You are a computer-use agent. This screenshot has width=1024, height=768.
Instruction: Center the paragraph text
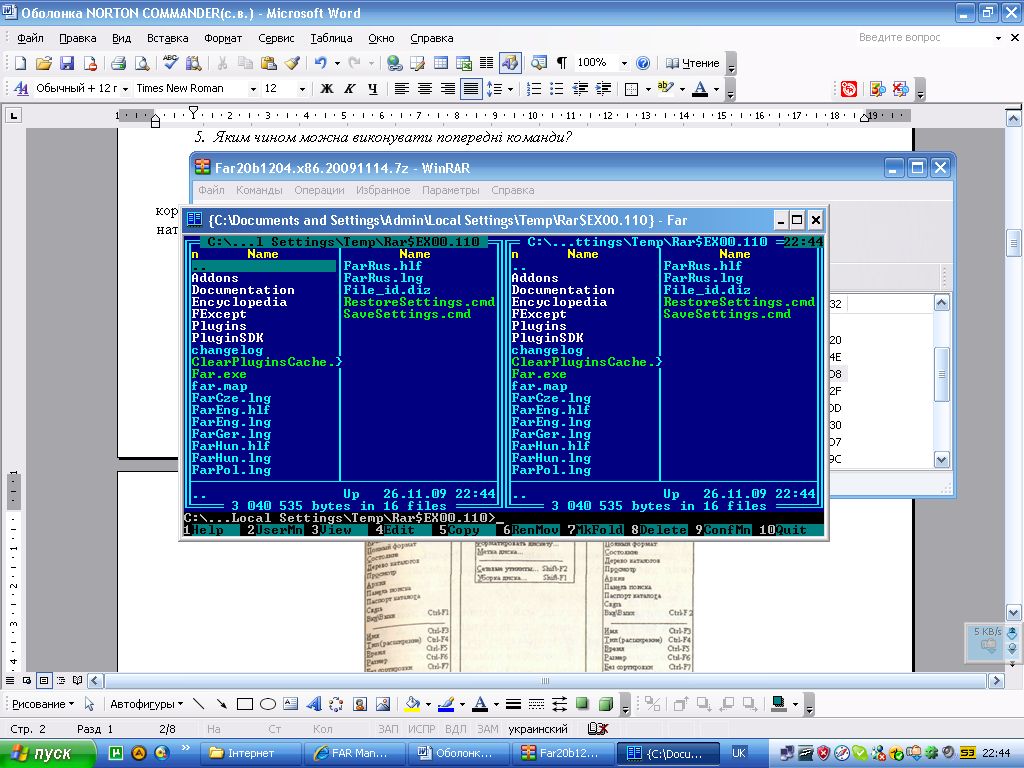click(x=424, y=88)
